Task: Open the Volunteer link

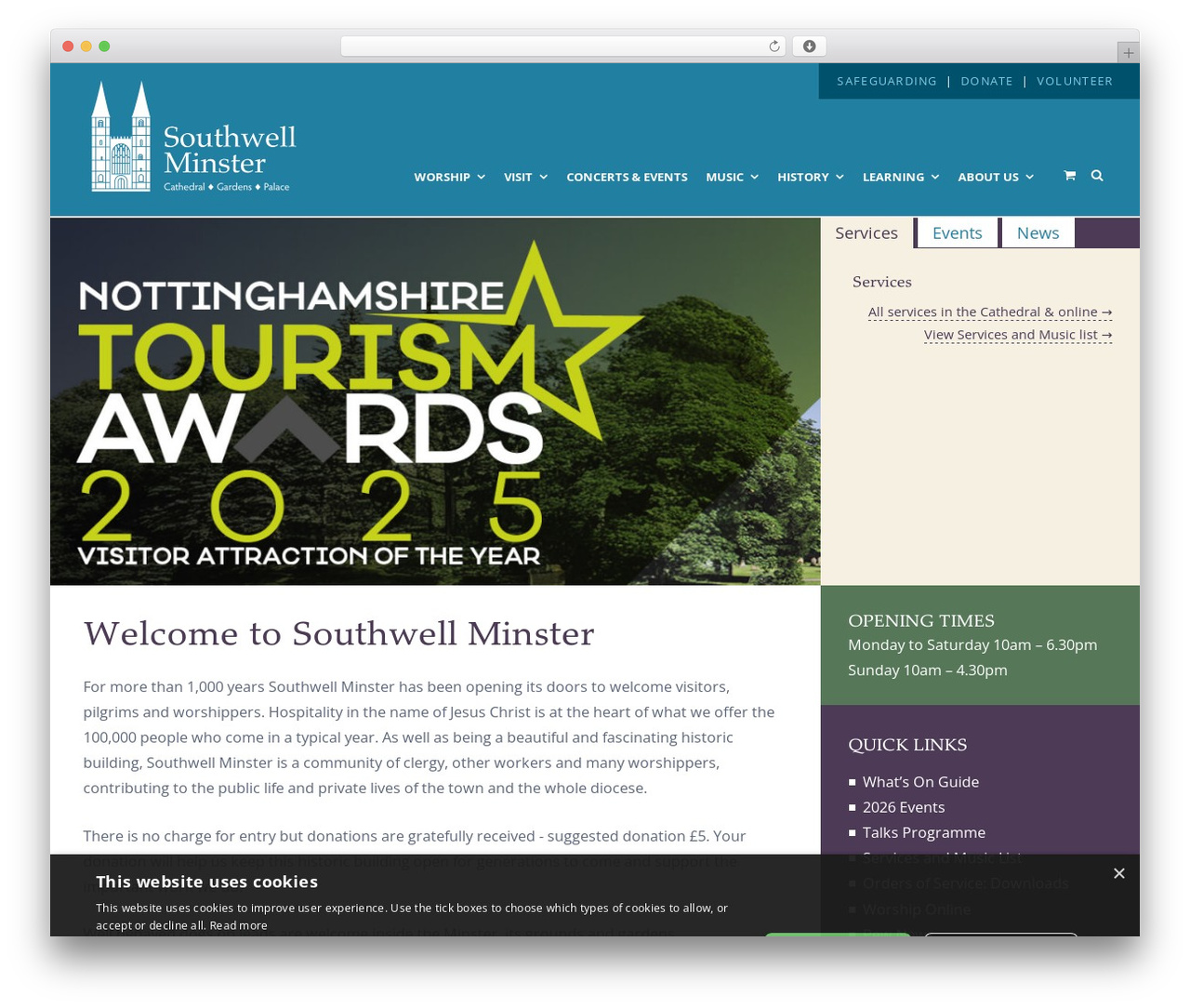Action: pos(1075,81)
